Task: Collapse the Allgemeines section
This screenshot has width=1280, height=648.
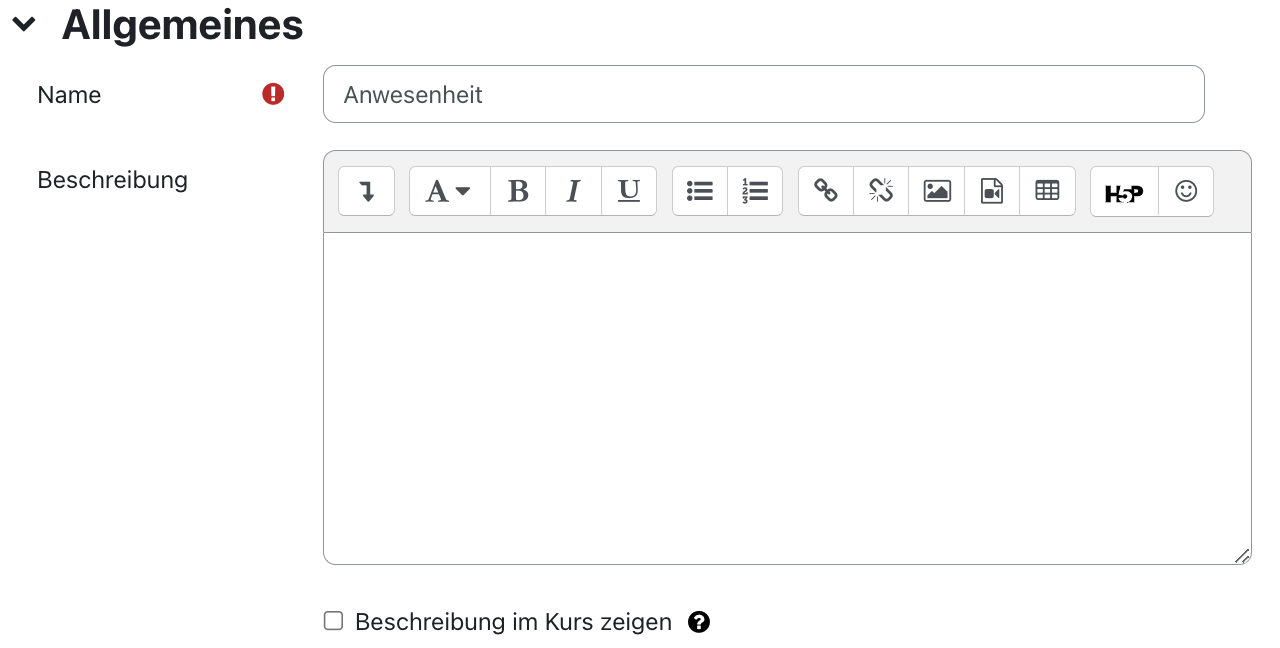Action: point(22,24)
